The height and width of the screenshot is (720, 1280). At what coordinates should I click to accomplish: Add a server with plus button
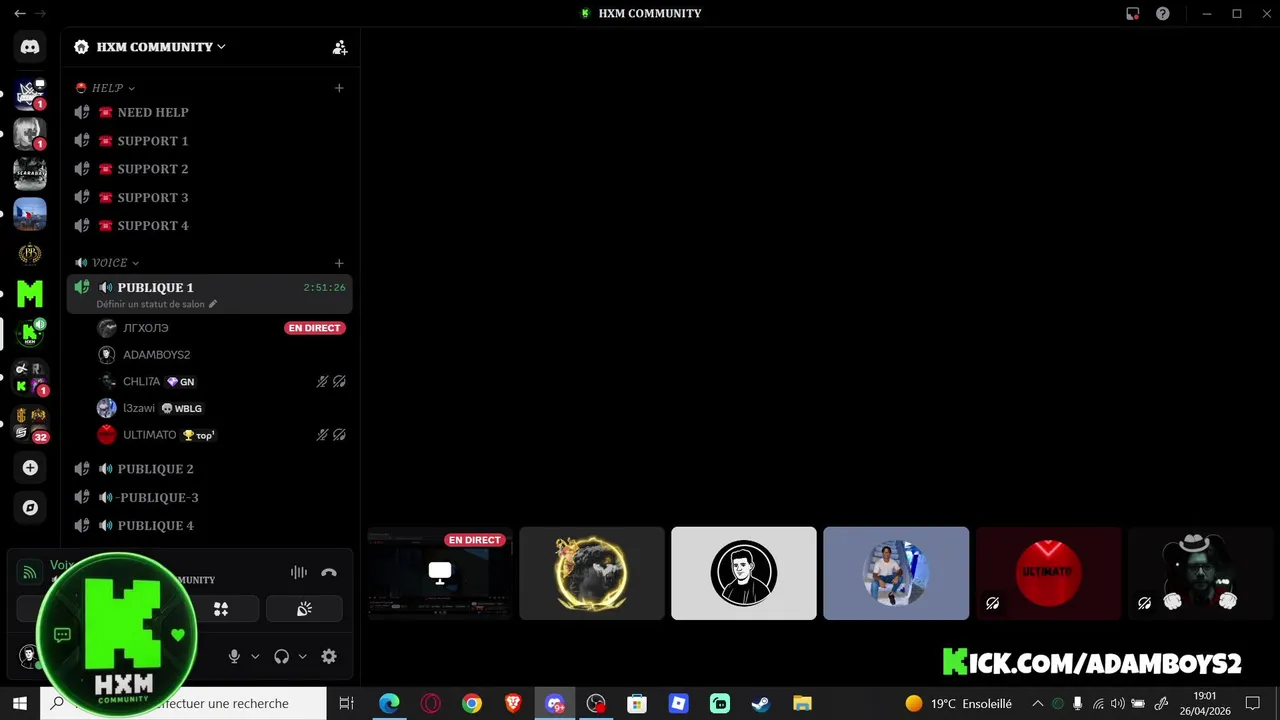point(30,468)
